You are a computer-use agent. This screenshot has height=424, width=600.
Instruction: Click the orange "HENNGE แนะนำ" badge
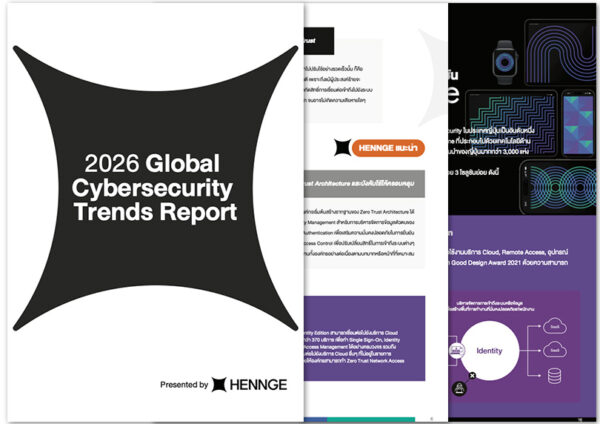point(388,148)
